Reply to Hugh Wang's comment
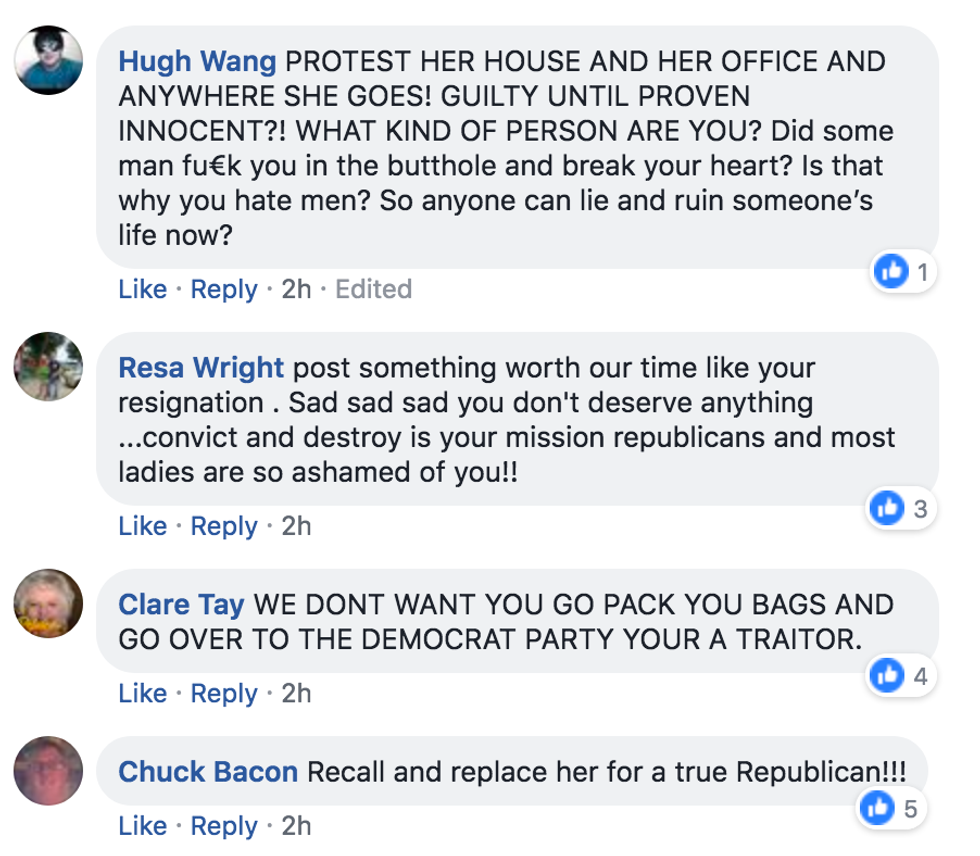The image size is (980, 856). coord(224,289)
